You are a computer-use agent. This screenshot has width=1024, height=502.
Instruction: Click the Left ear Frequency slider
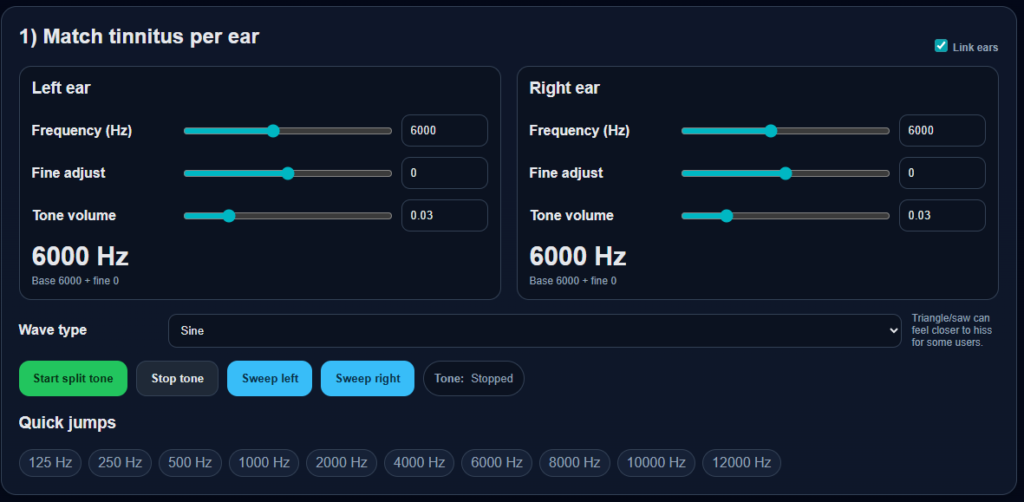(287, 131)
